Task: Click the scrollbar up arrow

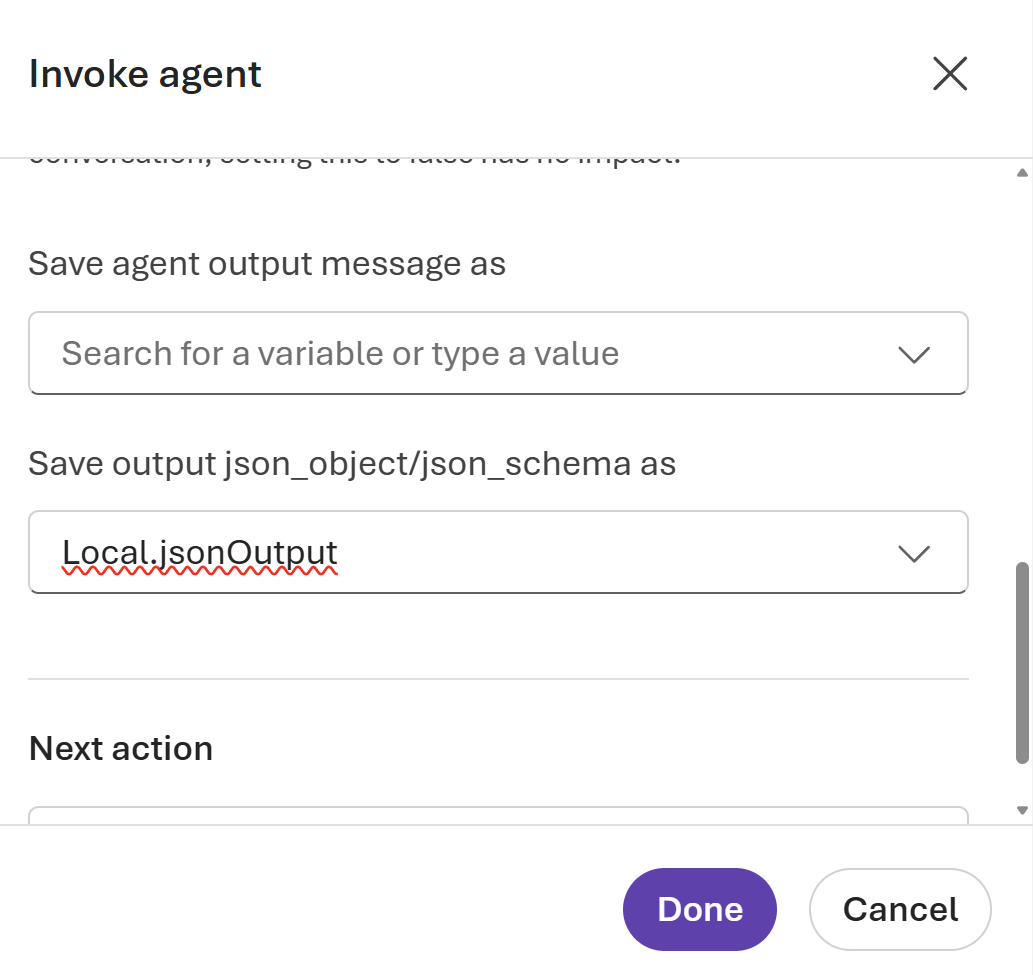Action: [x=1022, y=173]
